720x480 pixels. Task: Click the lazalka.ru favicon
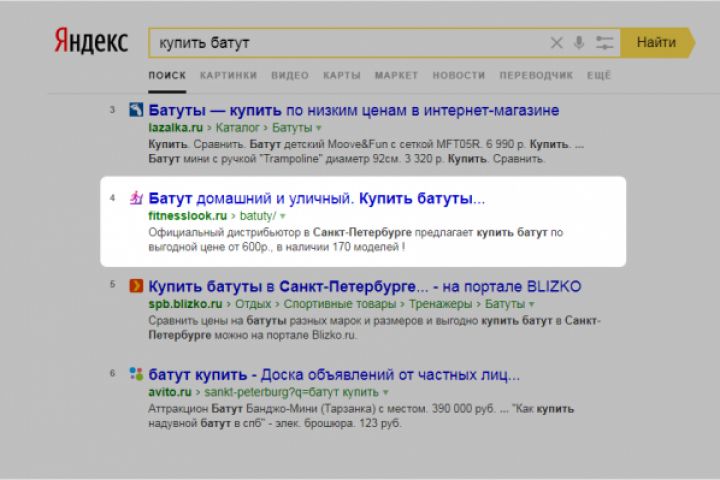click(x=136, y=110)
